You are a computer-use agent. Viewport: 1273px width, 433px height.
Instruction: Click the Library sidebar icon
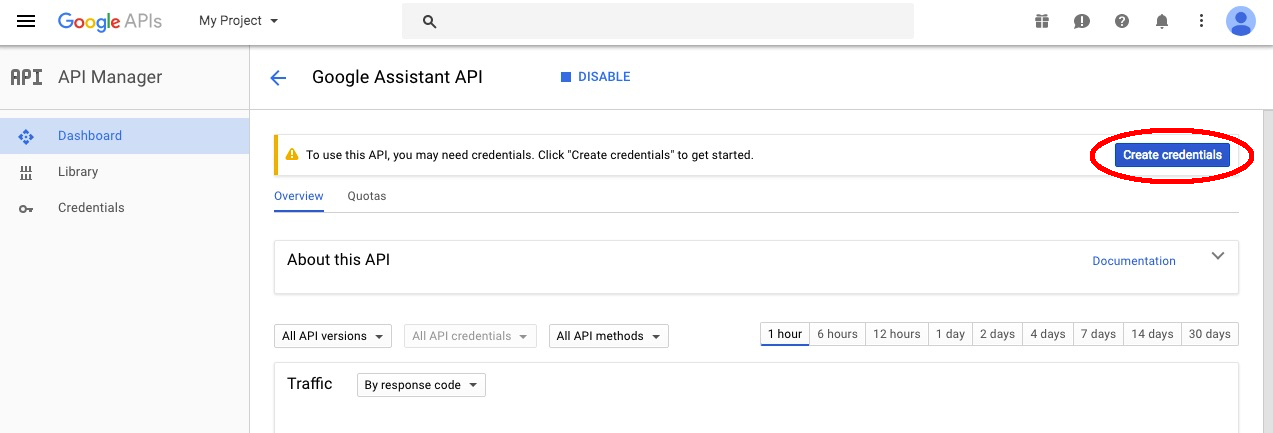26,172
